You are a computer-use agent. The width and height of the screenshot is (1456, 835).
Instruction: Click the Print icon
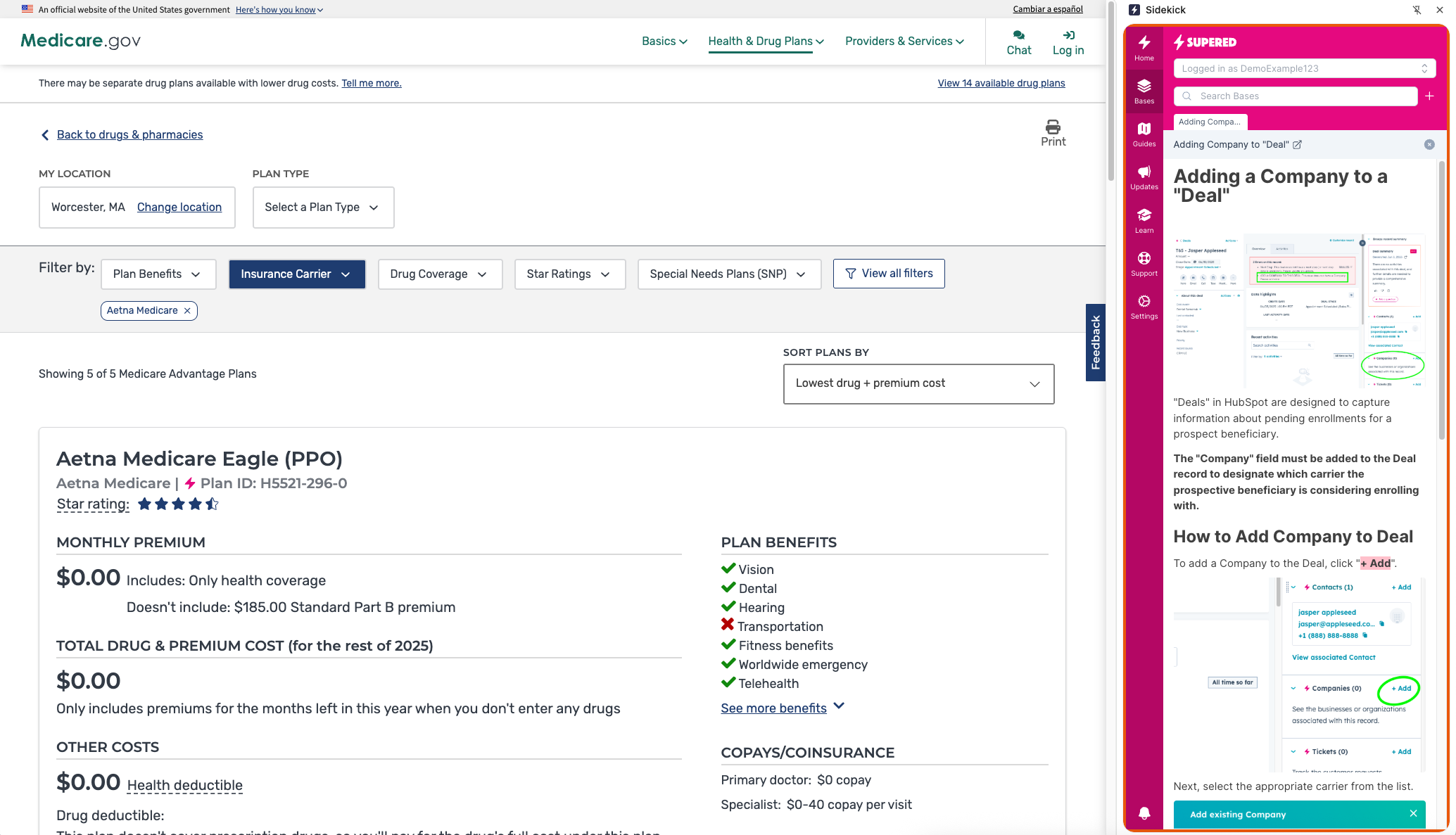[1053, 127]
